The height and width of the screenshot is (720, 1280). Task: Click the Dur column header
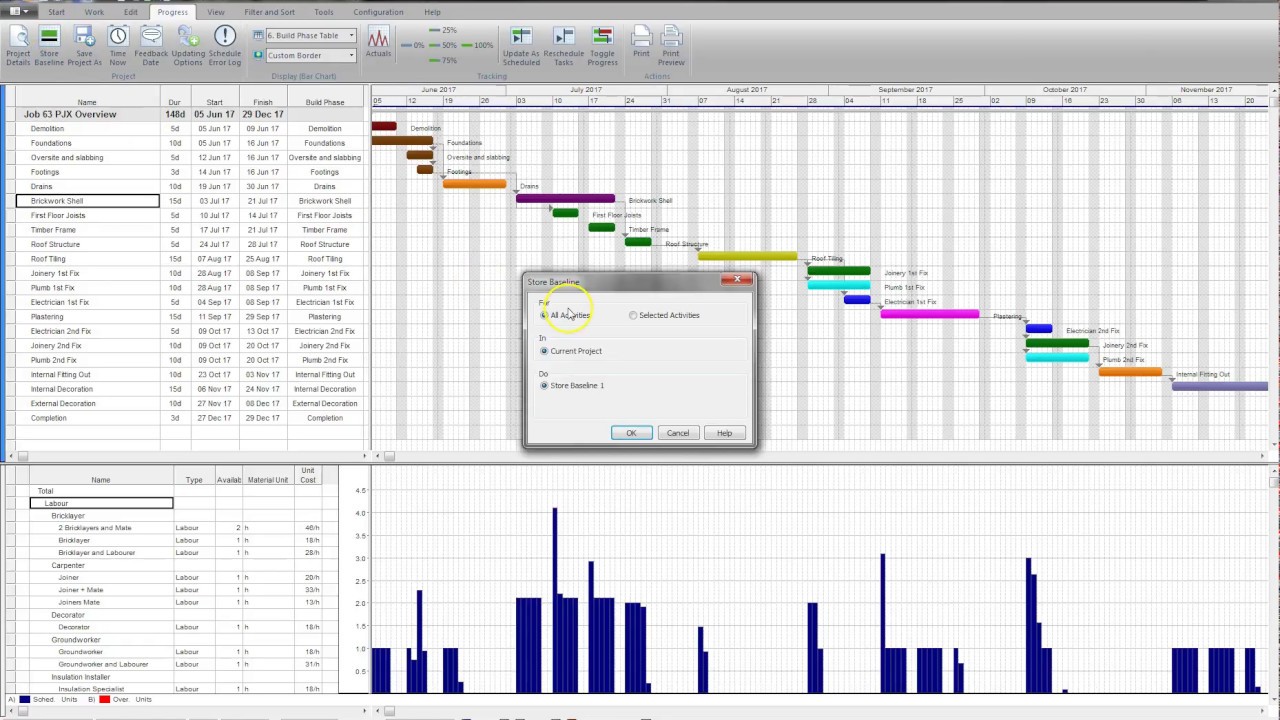click(175, 102)
